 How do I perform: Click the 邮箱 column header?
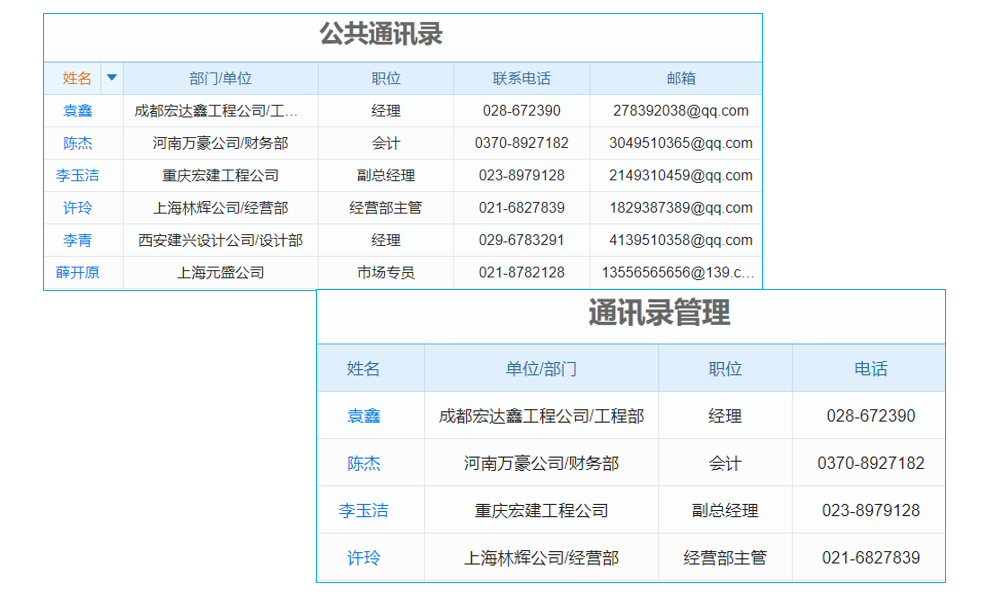click(x=683, y=77)
